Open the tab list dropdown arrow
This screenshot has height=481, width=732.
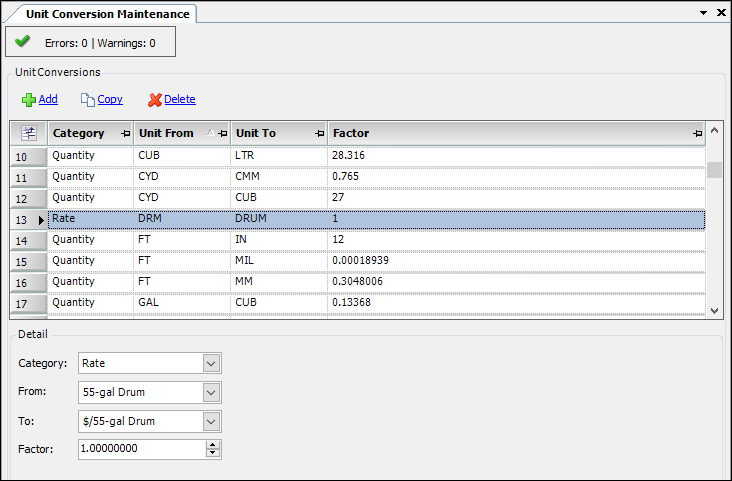pos(703,13)
